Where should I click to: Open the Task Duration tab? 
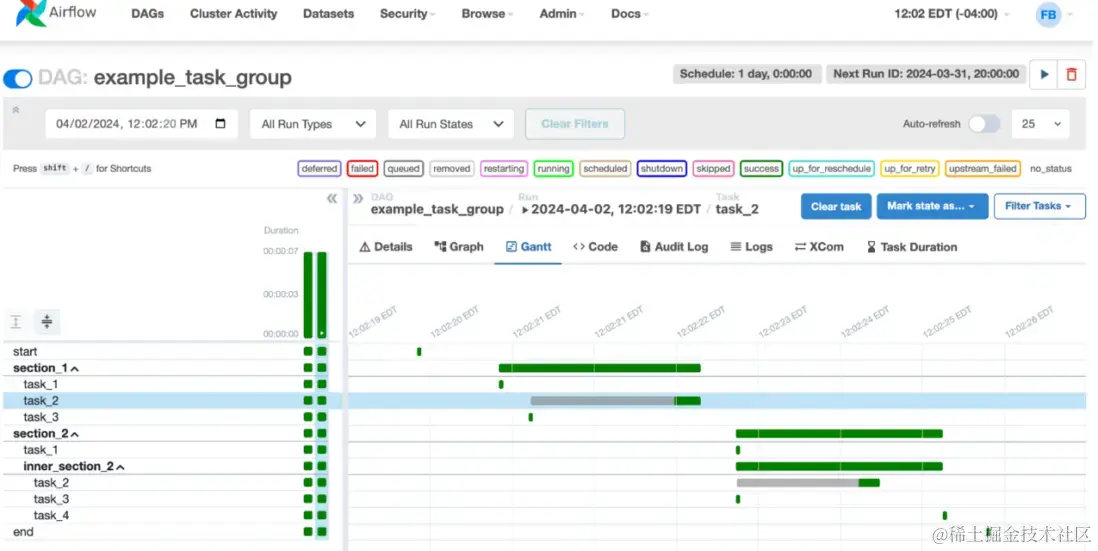coord(911,247)
